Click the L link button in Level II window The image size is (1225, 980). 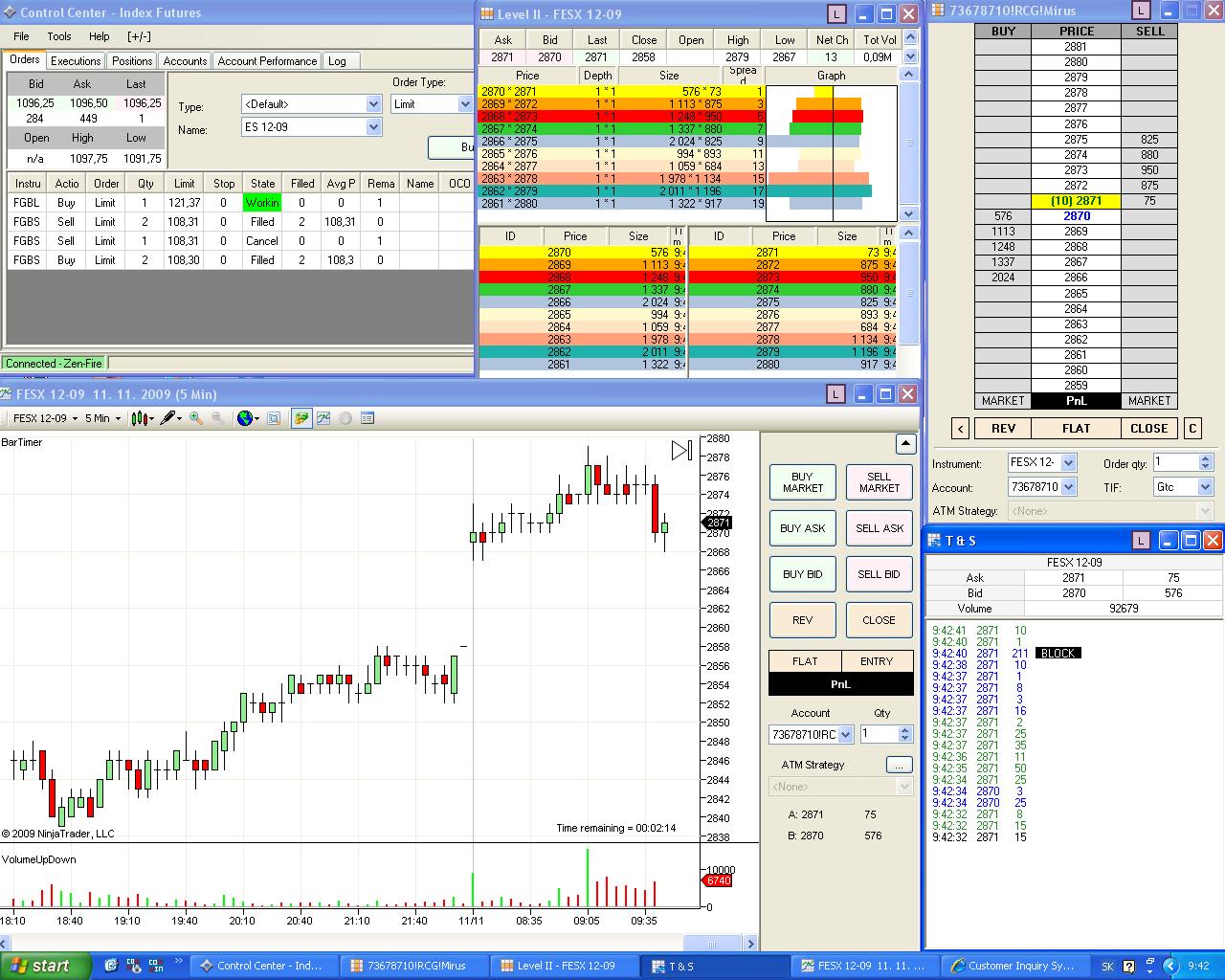pyautogui.click(x=837, y=13)
